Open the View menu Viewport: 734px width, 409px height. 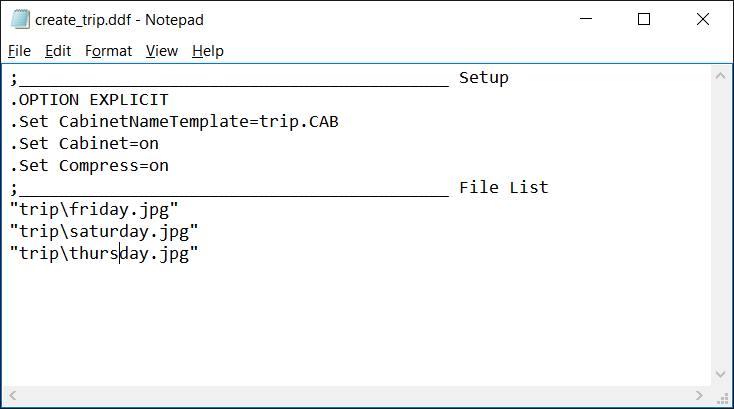tap(161, 51)
